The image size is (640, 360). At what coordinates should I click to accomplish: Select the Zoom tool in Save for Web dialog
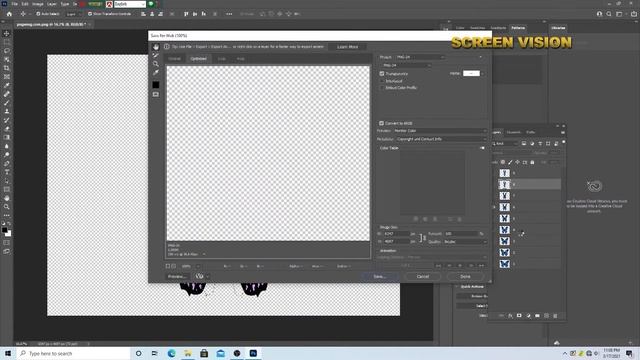pos(156,64)
